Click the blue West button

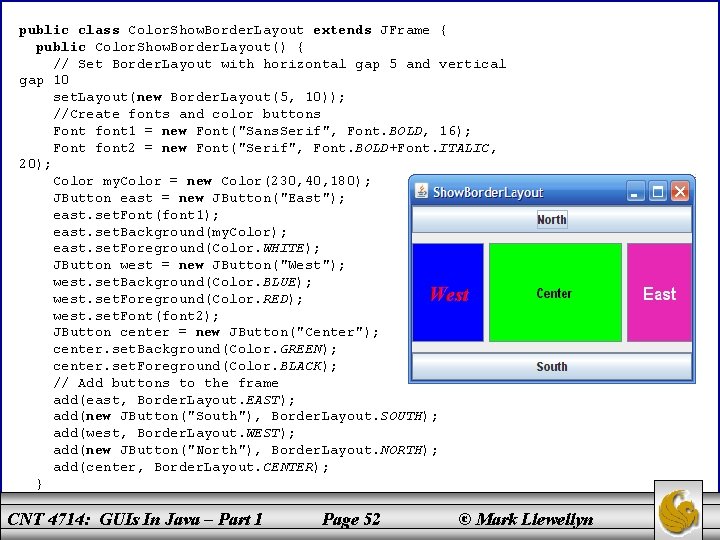click(448, 292)
